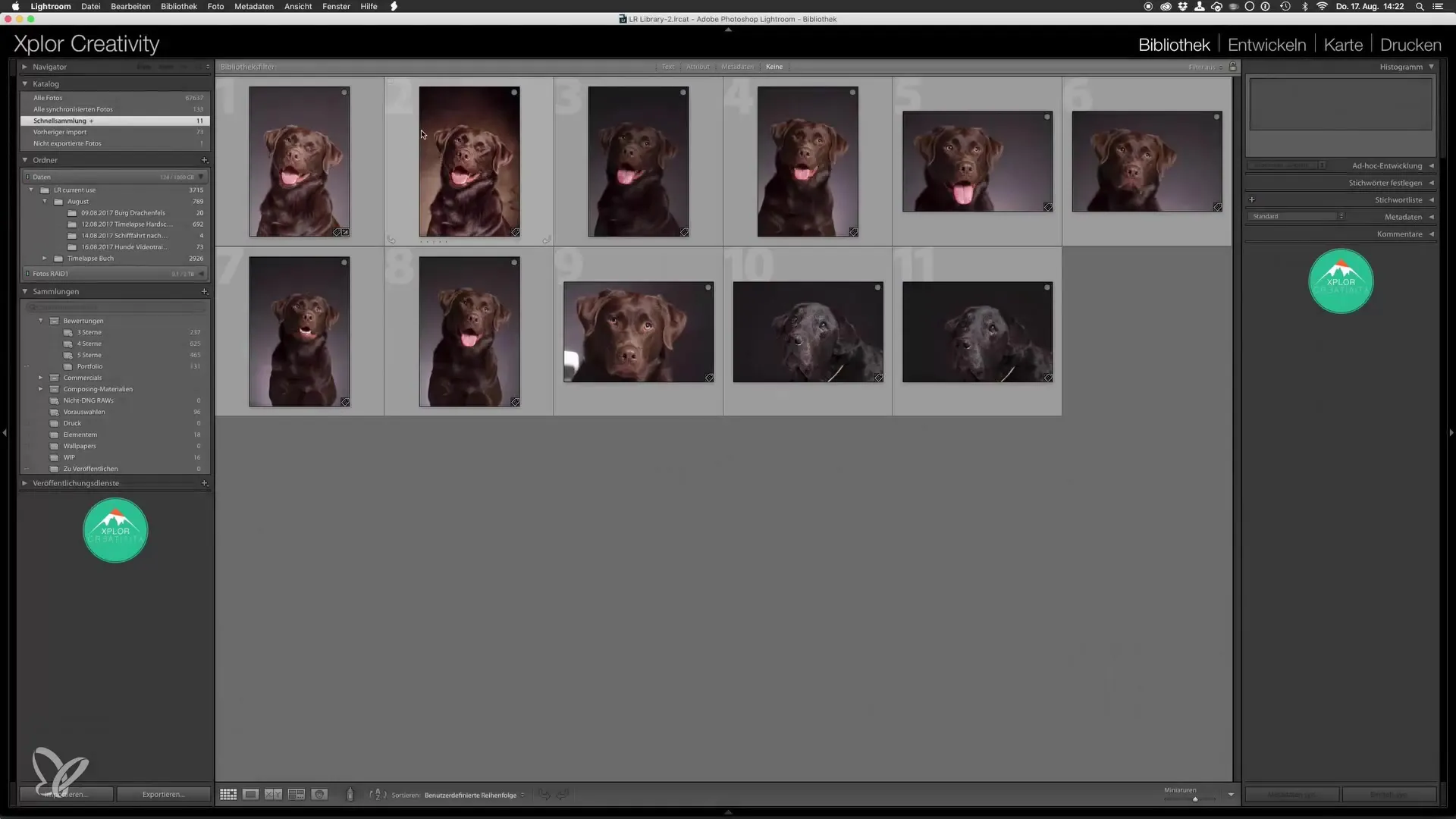Open 09.08.2017 Burg Drachenfels folder

coord(123,213)
